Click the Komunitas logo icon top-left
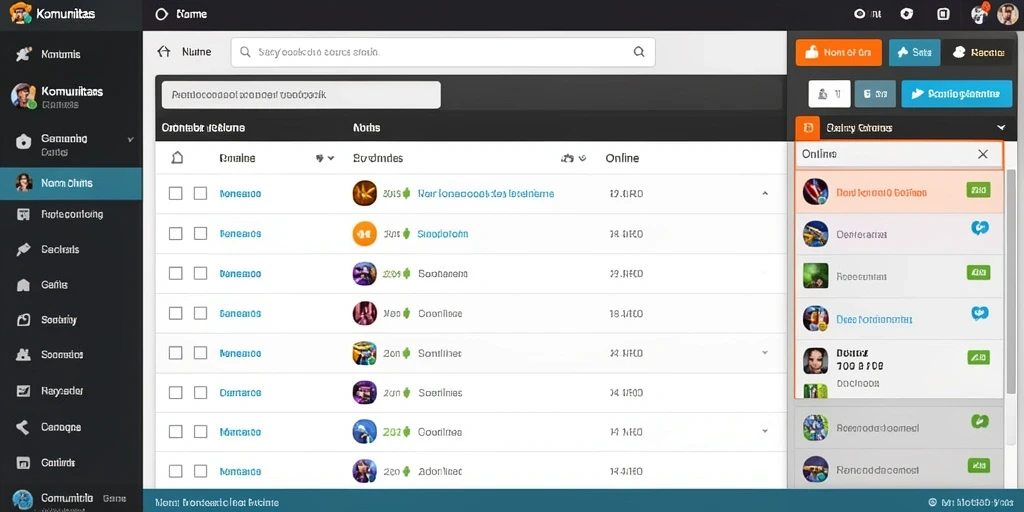 20,12
